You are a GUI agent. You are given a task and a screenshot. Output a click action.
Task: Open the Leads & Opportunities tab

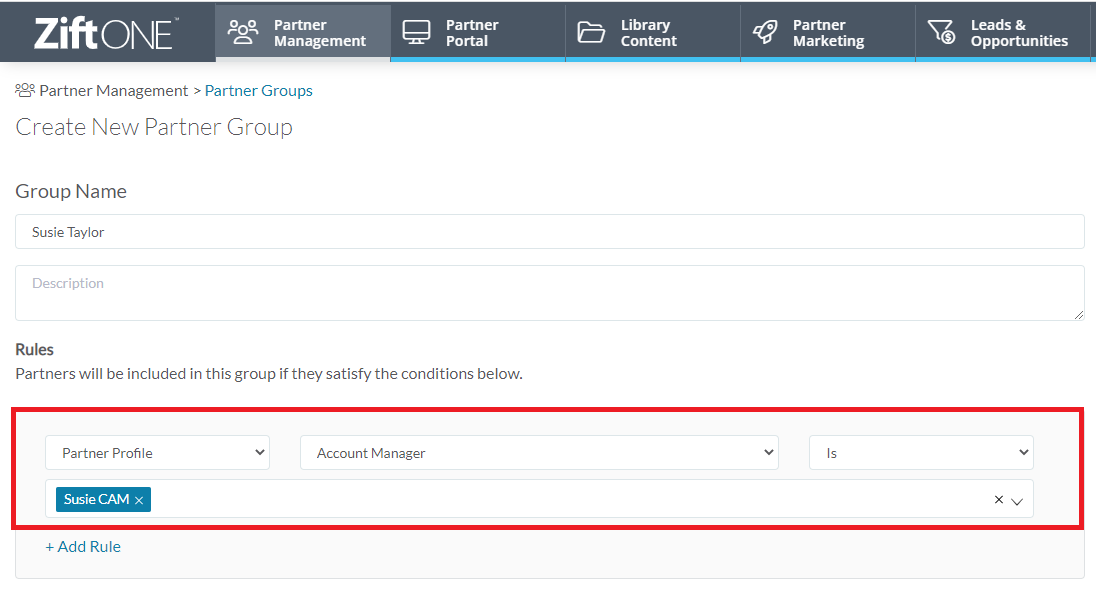[x=1003, y=33]
